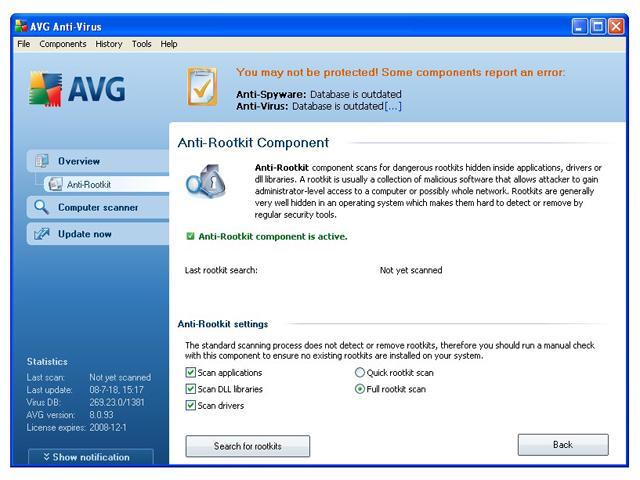Viewport: 640px width, 480px height.
Task: Click the Search for rootkits button
Action: (x=248, y=446)
